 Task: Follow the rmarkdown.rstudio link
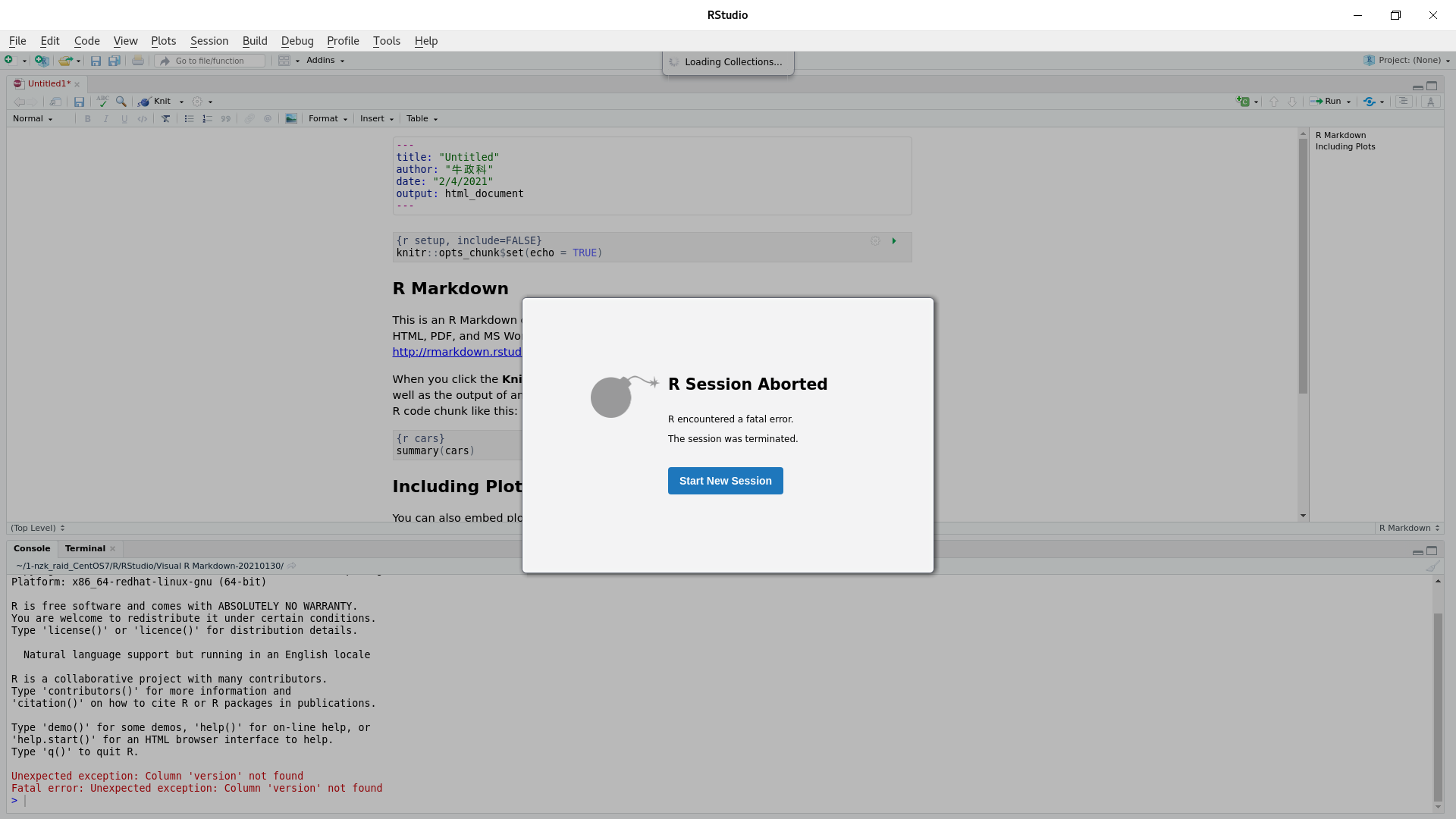point(457,351)
